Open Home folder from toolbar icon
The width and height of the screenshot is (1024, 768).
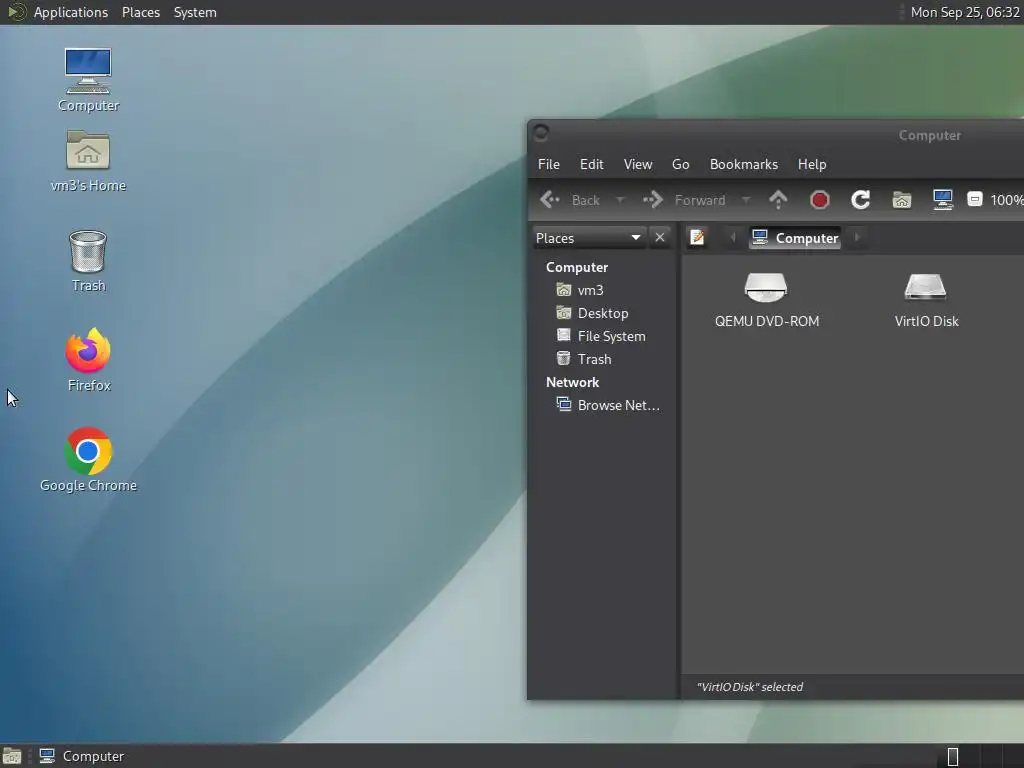[902, 200]
